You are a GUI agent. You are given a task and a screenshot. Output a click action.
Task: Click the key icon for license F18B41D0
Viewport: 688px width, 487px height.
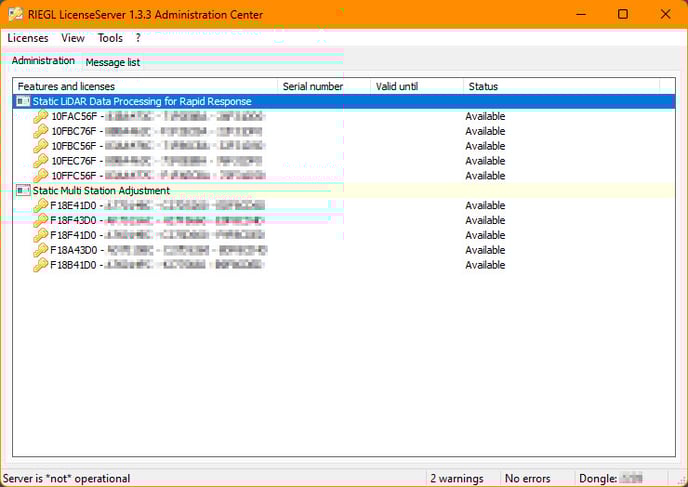click(40, 265)
